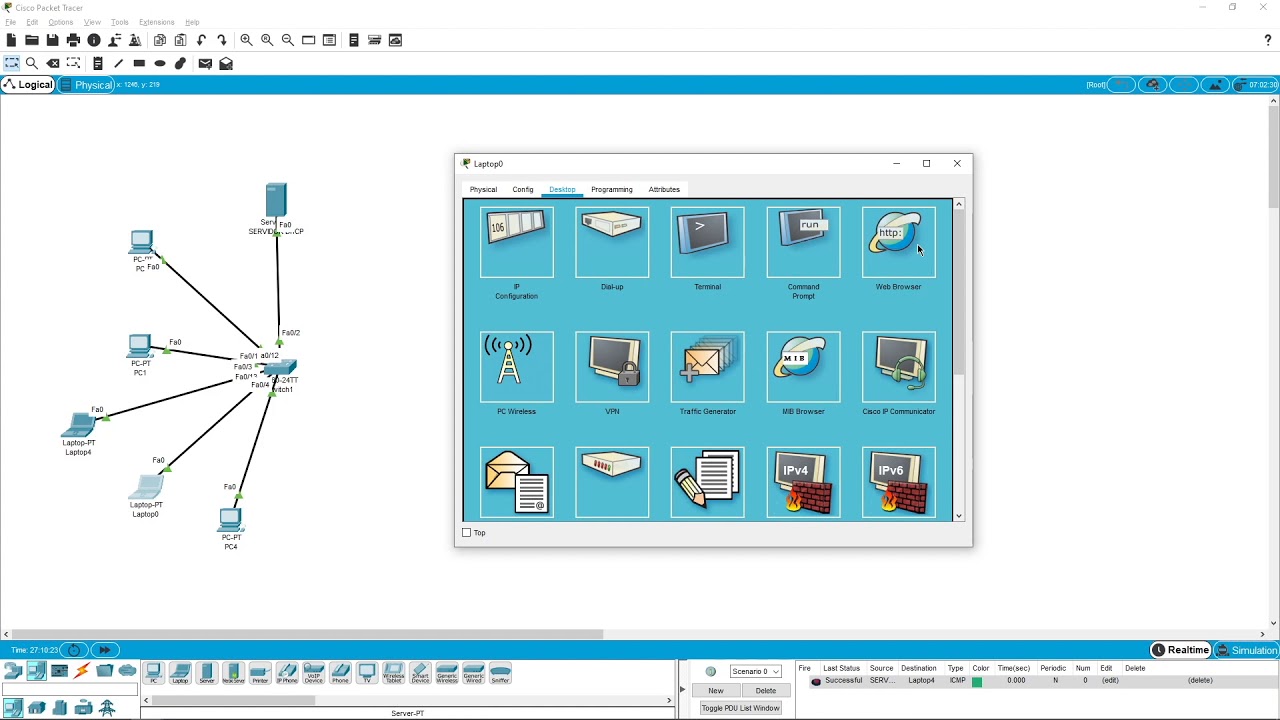The height and width of the screenshot is (720, 1280).
Task: Click the Save file toolbar icon
Action: 52,40
